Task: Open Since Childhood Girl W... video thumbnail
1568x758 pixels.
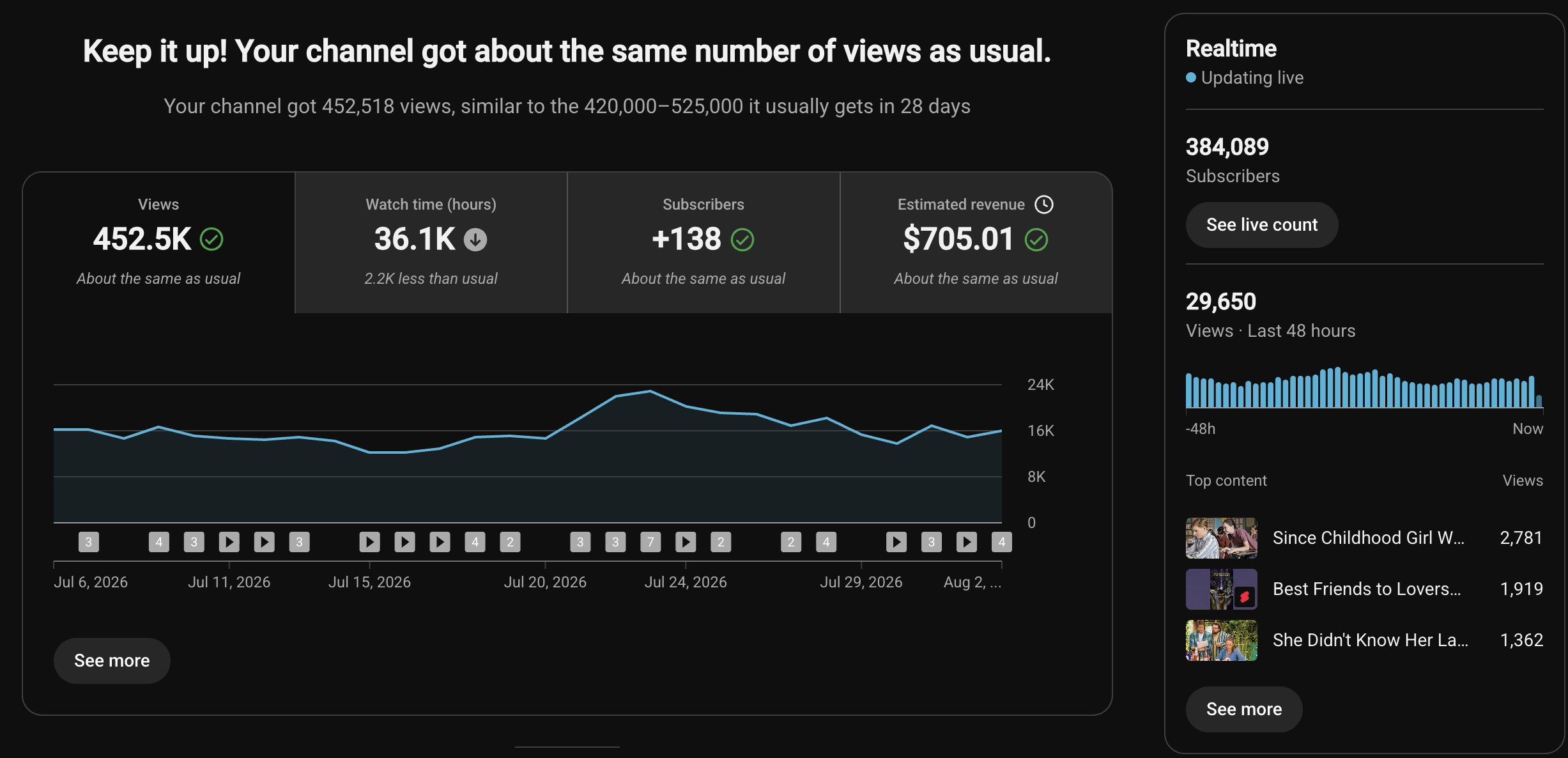Action: click(x=1222, y=538)
